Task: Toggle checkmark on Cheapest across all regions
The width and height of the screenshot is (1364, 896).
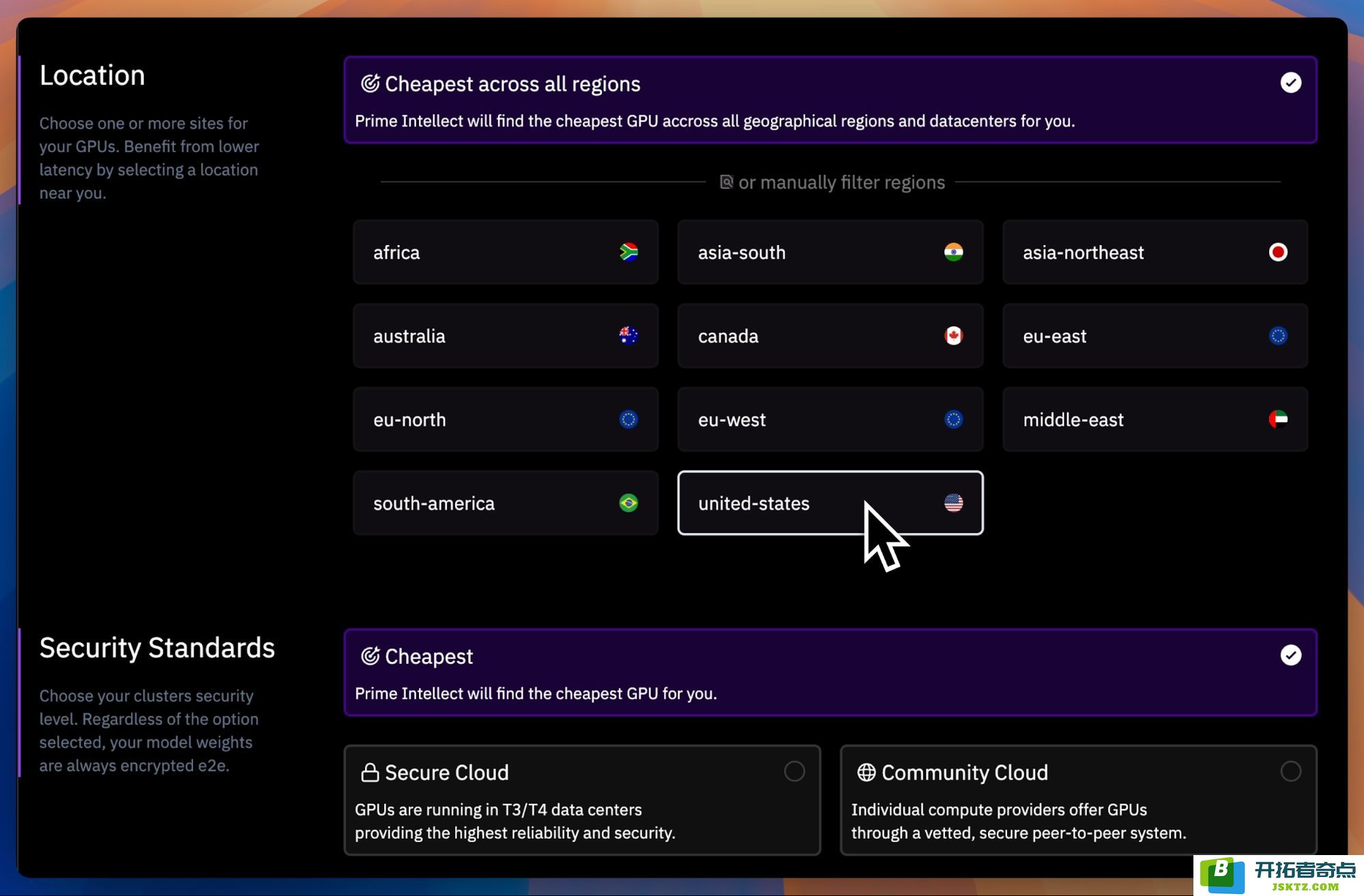Action: [x=1290, y=83]
